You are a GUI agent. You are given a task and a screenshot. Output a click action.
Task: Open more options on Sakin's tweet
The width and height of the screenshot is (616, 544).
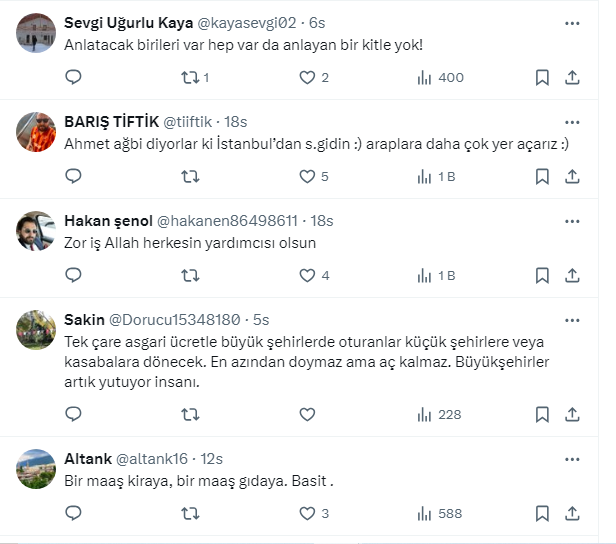[x=572, y=319]
